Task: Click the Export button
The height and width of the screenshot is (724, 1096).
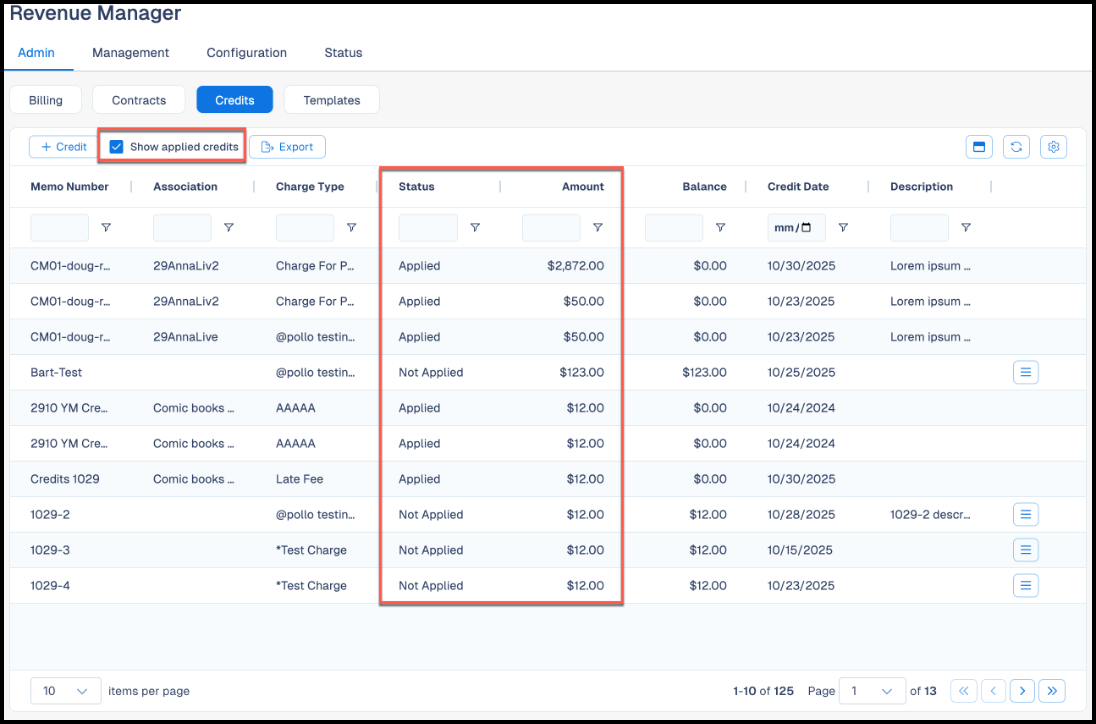Action: point(287,147)
